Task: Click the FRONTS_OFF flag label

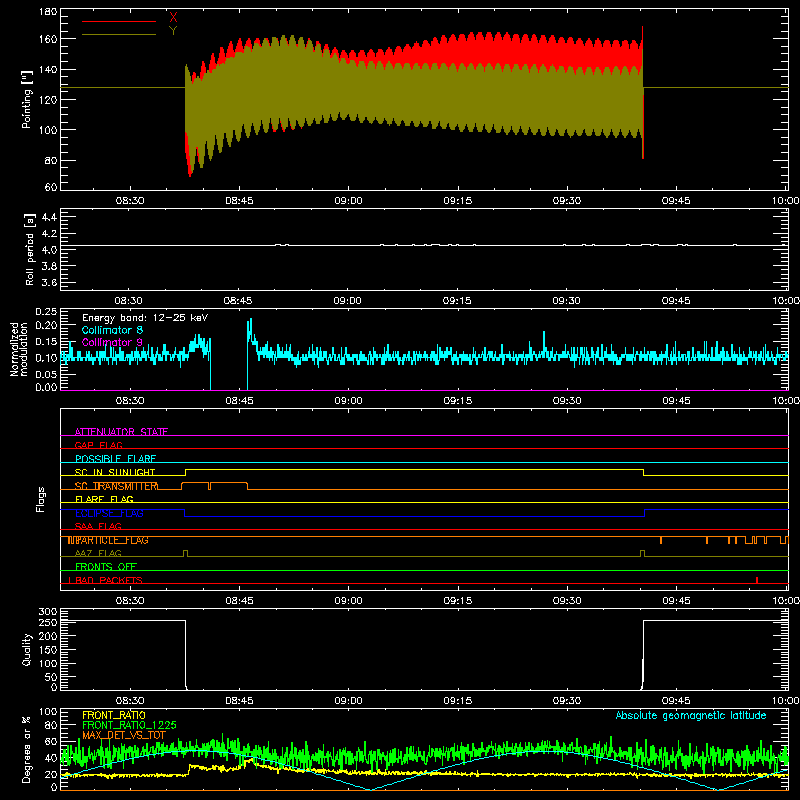Action: pos(106,567)
